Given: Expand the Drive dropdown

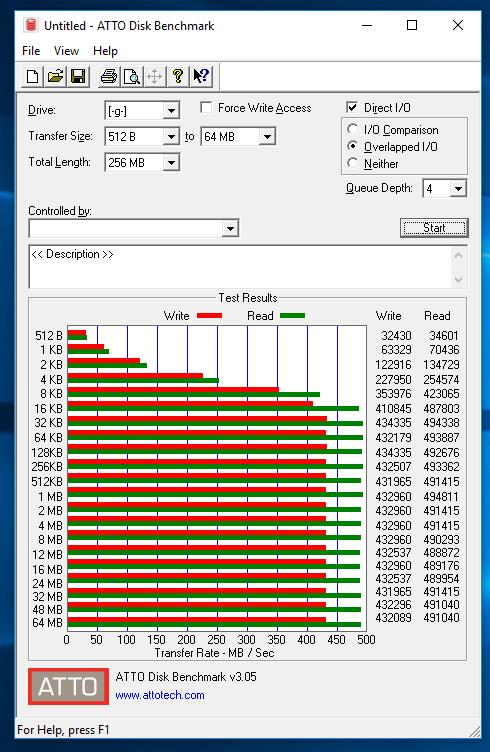Looking at the screenshot, I should coord(171,111).
